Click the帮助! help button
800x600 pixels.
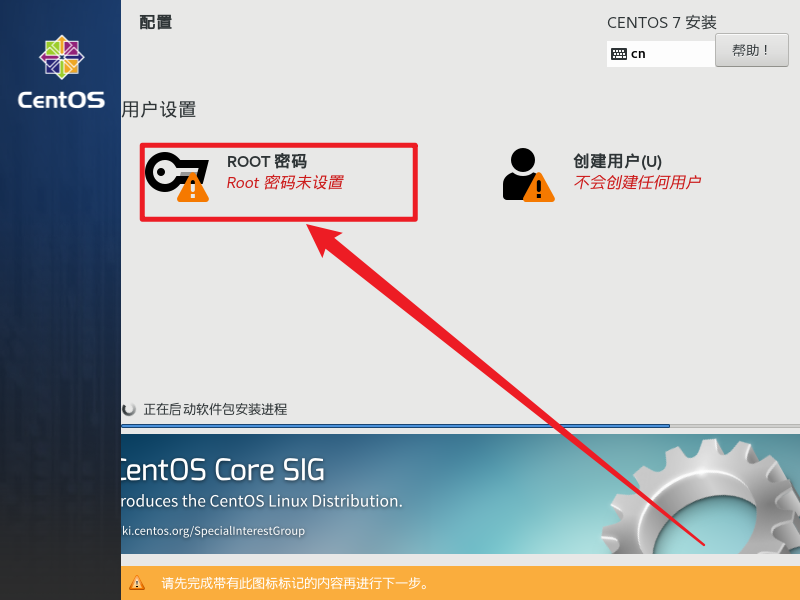click(x=752, y=50)
